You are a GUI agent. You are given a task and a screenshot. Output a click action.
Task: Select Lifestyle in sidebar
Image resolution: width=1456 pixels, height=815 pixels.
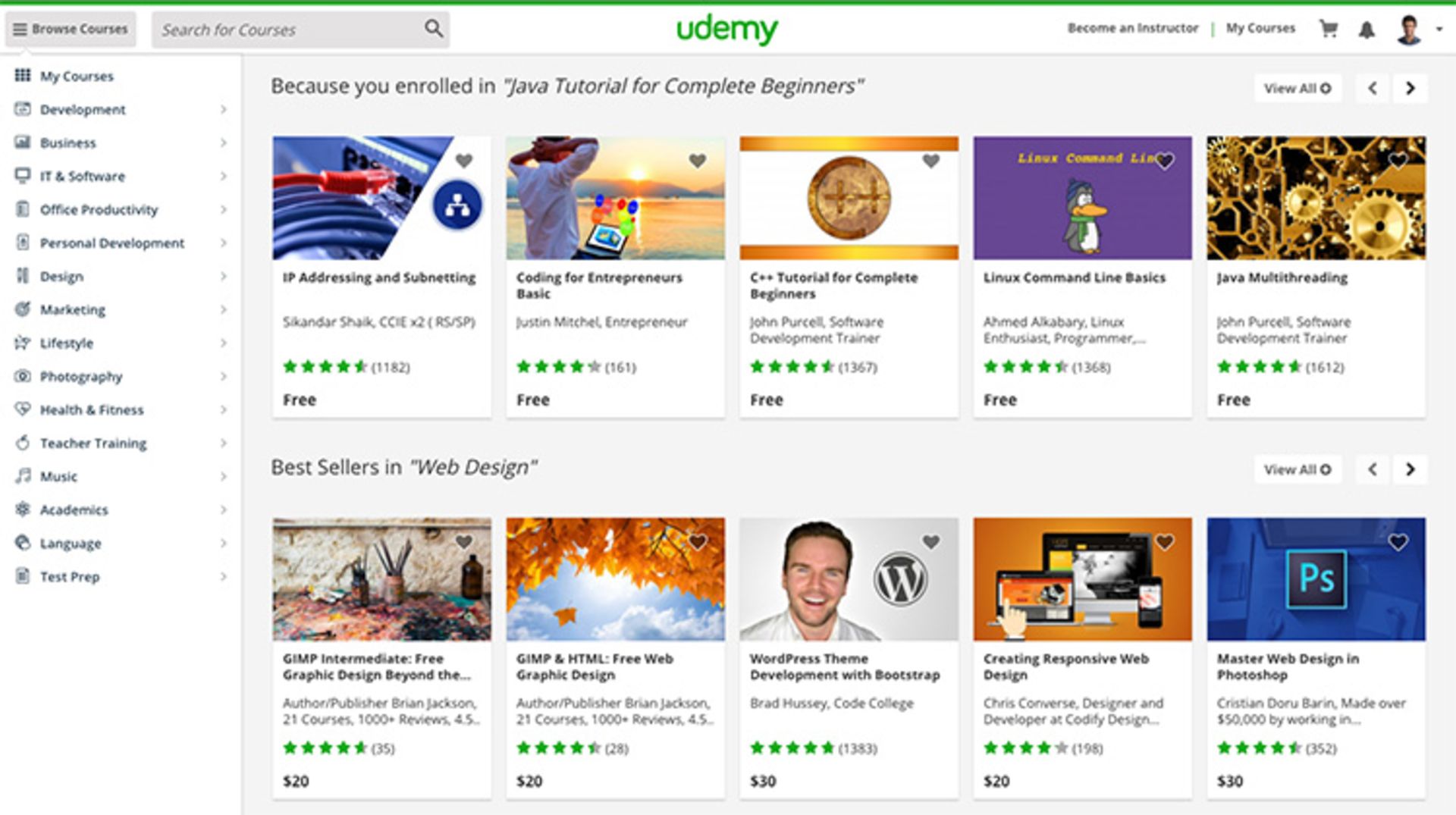[x=67, y=343]
